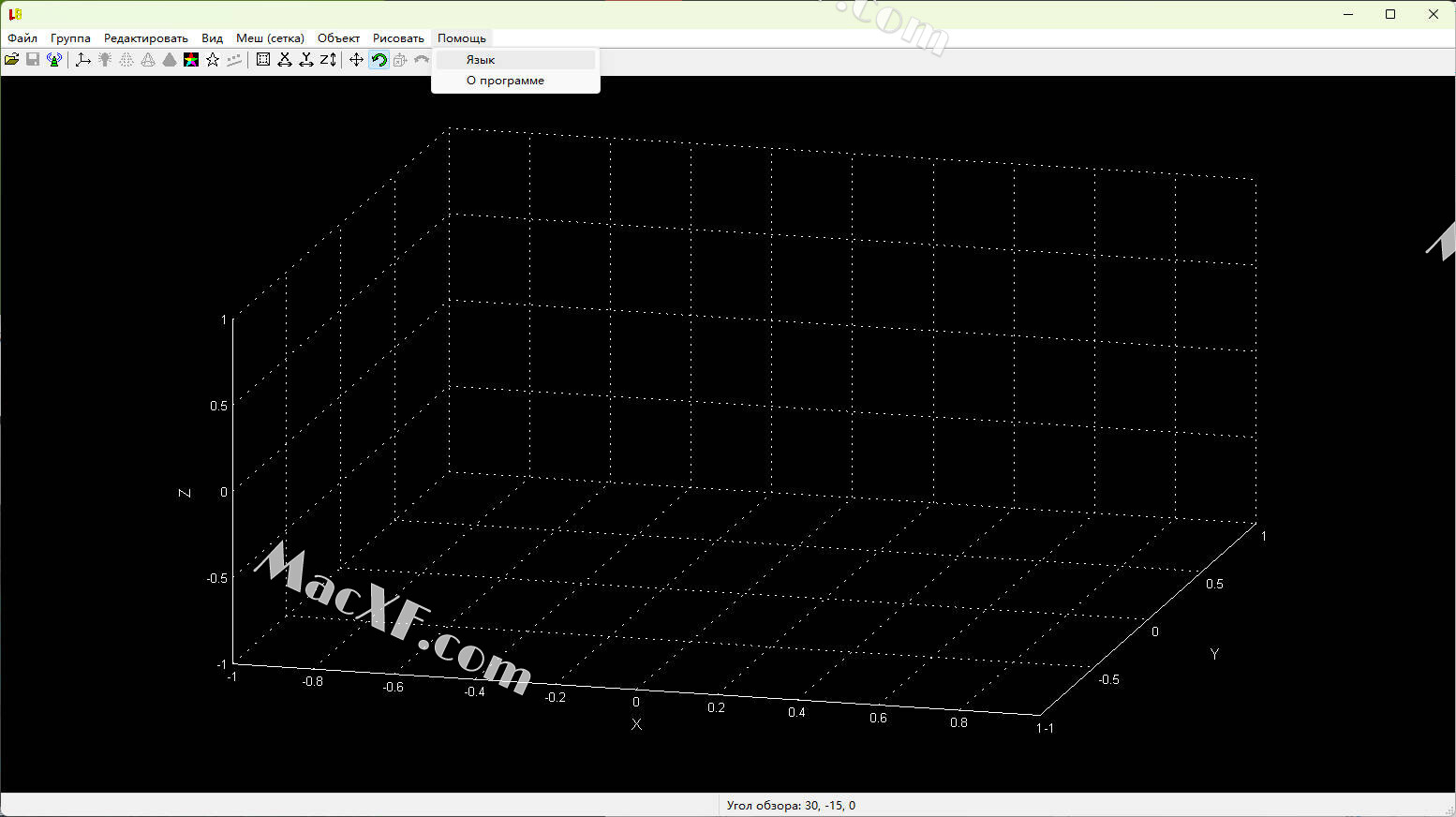Click the save floppy disk icon
The image size is (1456, 817).
click(x=33, y=60)
